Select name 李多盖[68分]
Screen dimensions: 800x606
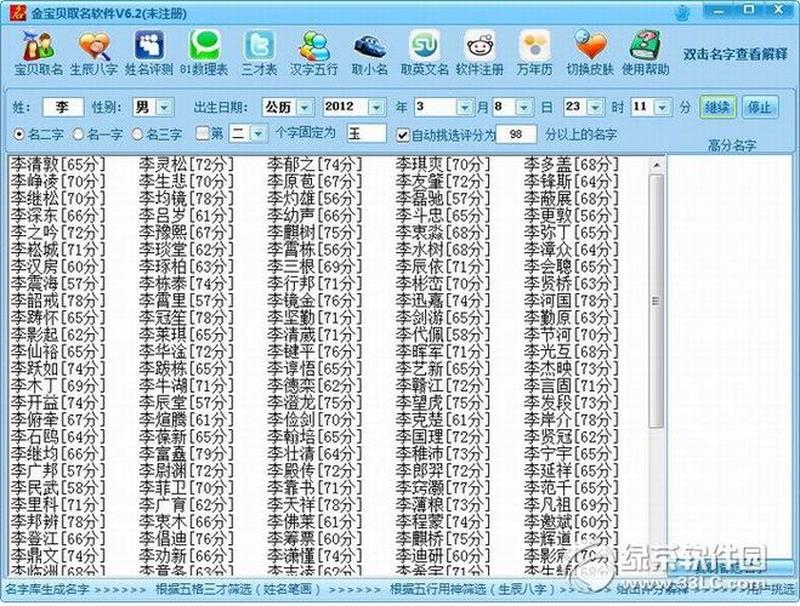[x=571, y=164]
